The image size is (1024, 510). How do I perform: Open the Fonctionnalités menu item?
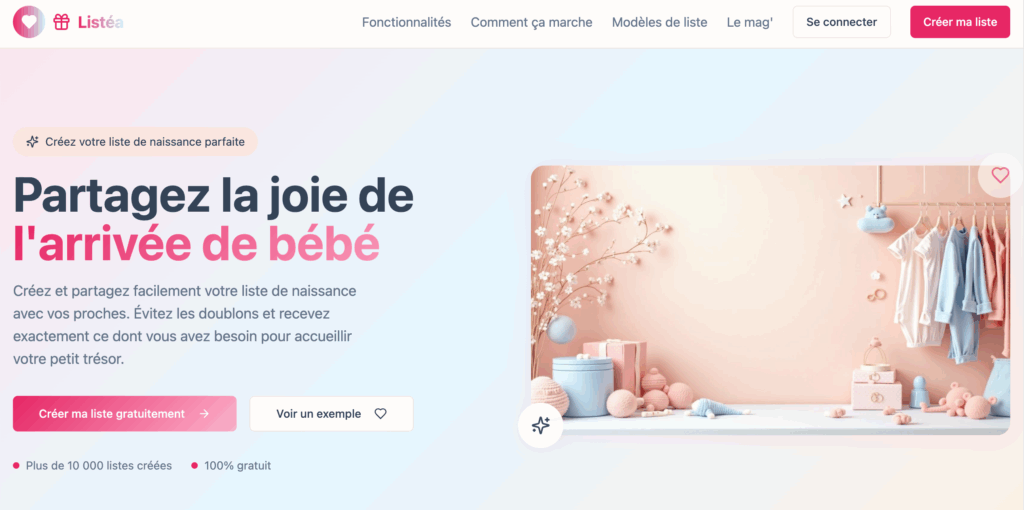pos(406,22)
